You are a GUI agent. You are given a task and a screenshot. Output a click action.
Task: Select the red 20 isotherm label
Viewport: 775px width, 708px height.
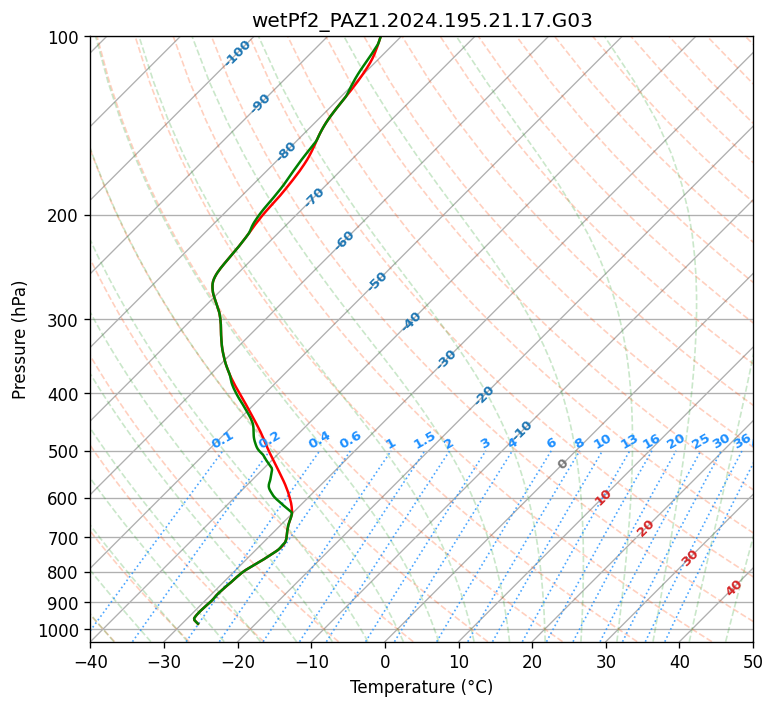click(645, 529)
